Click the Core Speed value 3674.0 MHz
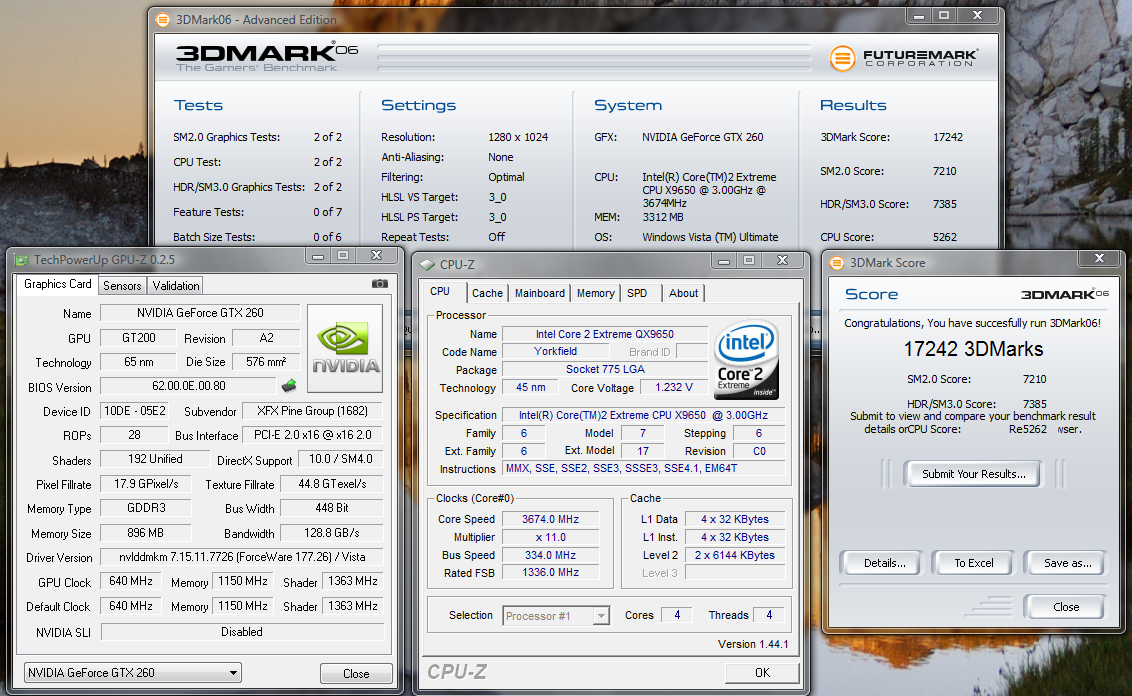The width and height of the screenshot is (1132, 696). pos(551,519)
